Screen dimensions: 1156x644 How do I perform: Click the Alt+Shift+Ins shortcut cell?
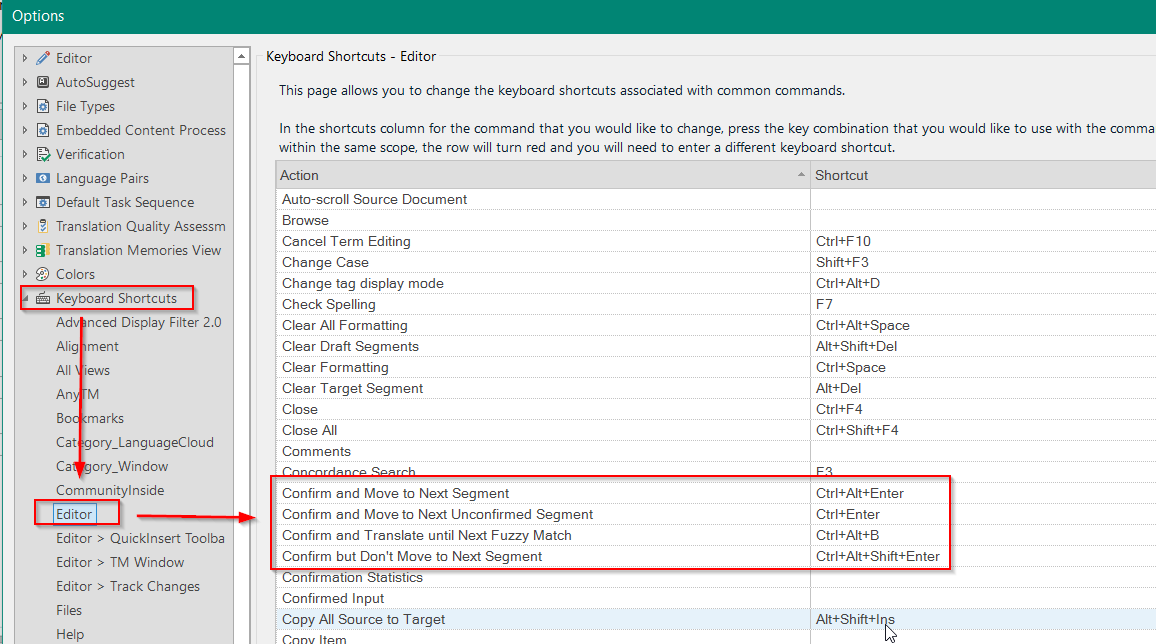[983, 620]
